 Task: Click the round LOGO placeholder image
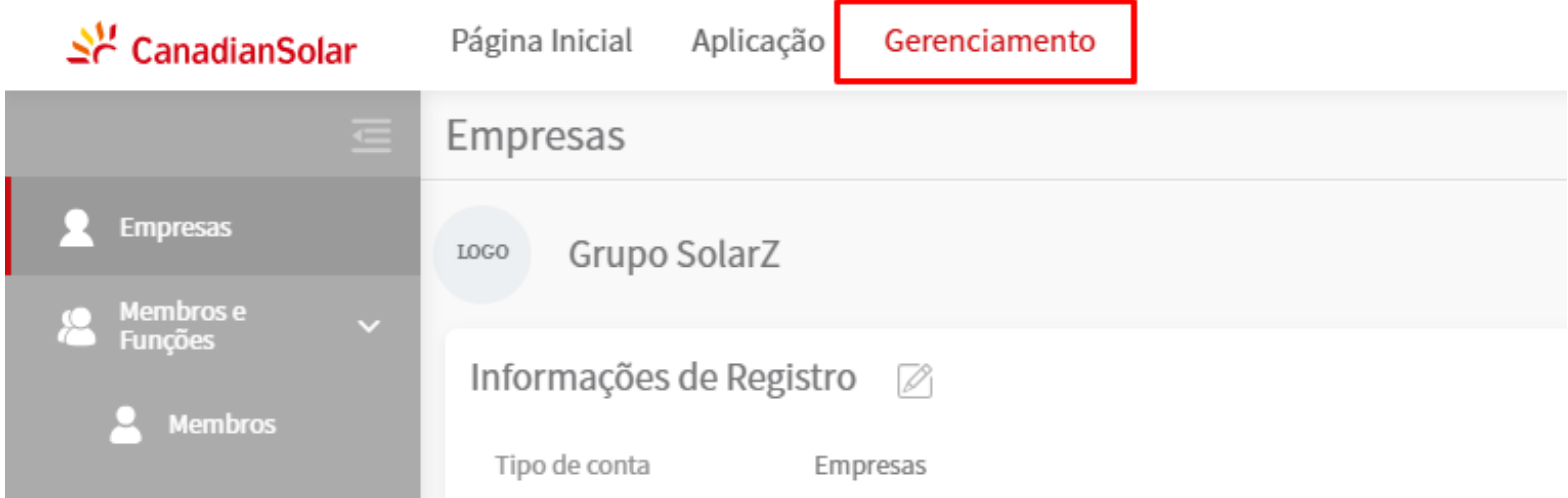[x=482, y=254]
